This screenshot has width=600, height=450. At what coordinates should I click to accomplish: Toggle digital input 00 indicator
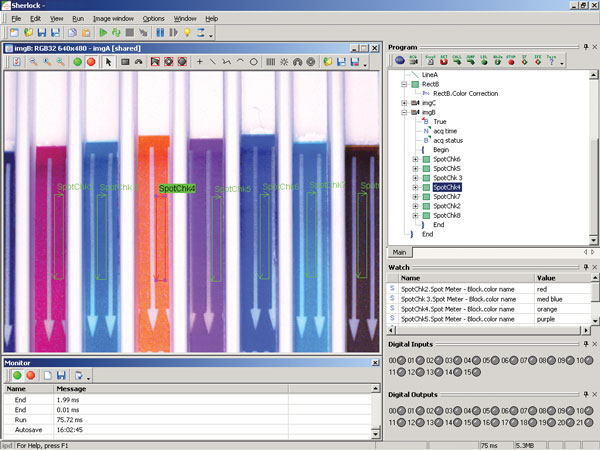click(x=401, y=360)
